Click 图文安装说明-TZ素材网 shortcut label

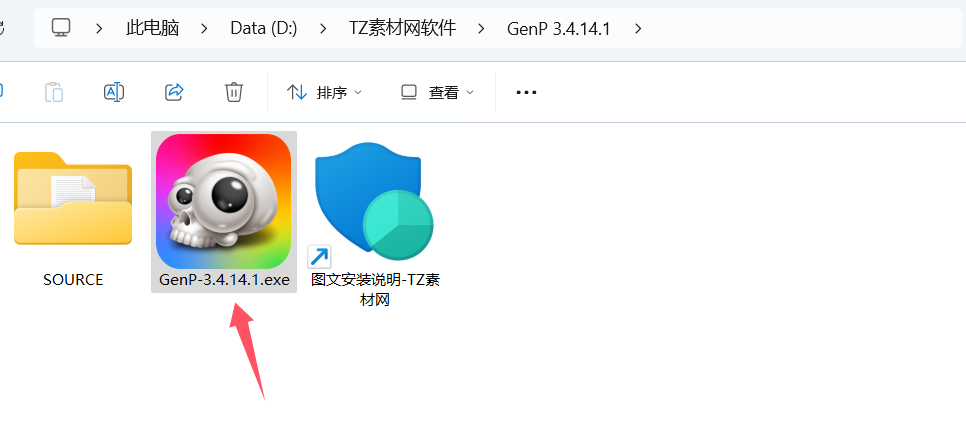(x=375, y=289)
